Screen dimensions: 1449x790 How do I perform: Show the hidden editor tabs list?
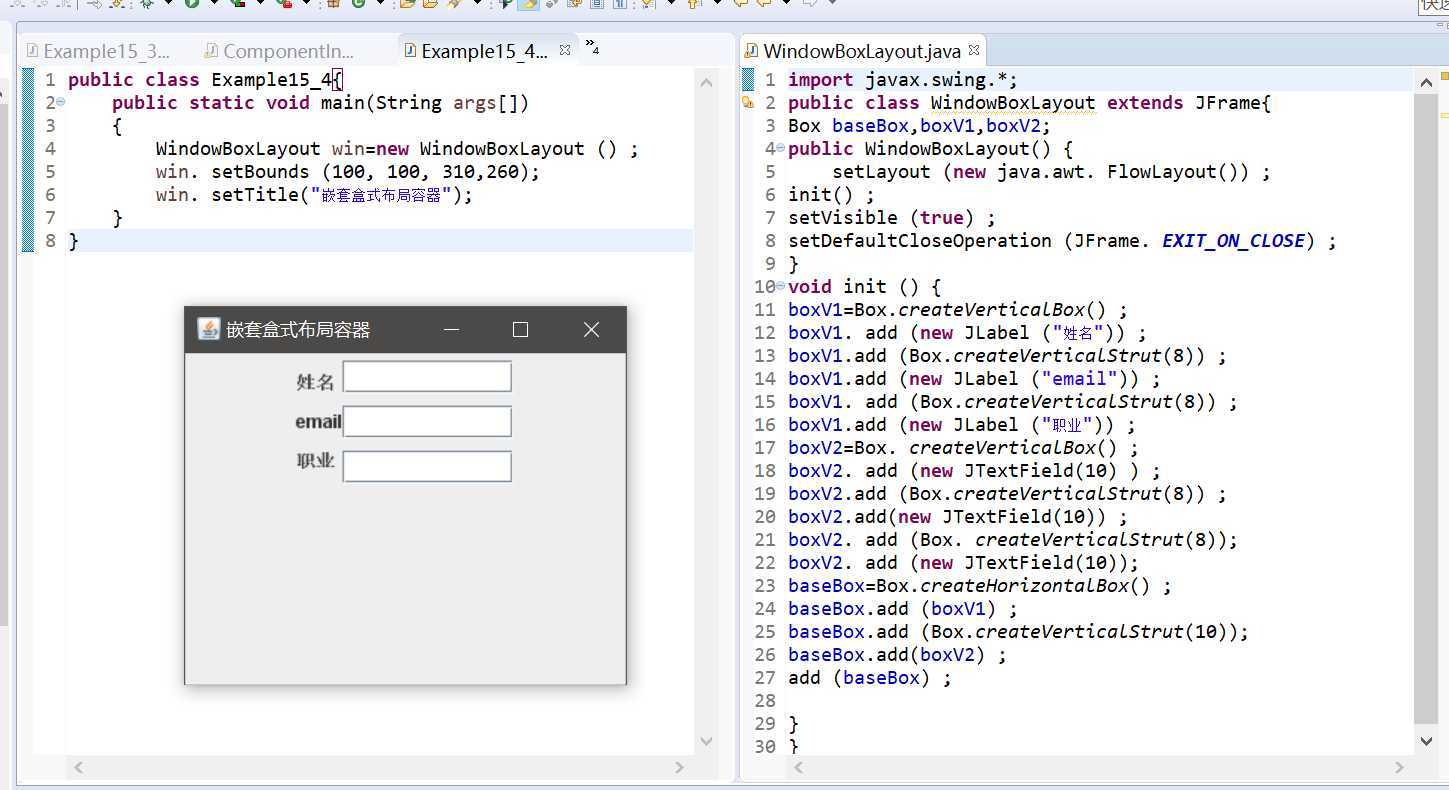592,47
